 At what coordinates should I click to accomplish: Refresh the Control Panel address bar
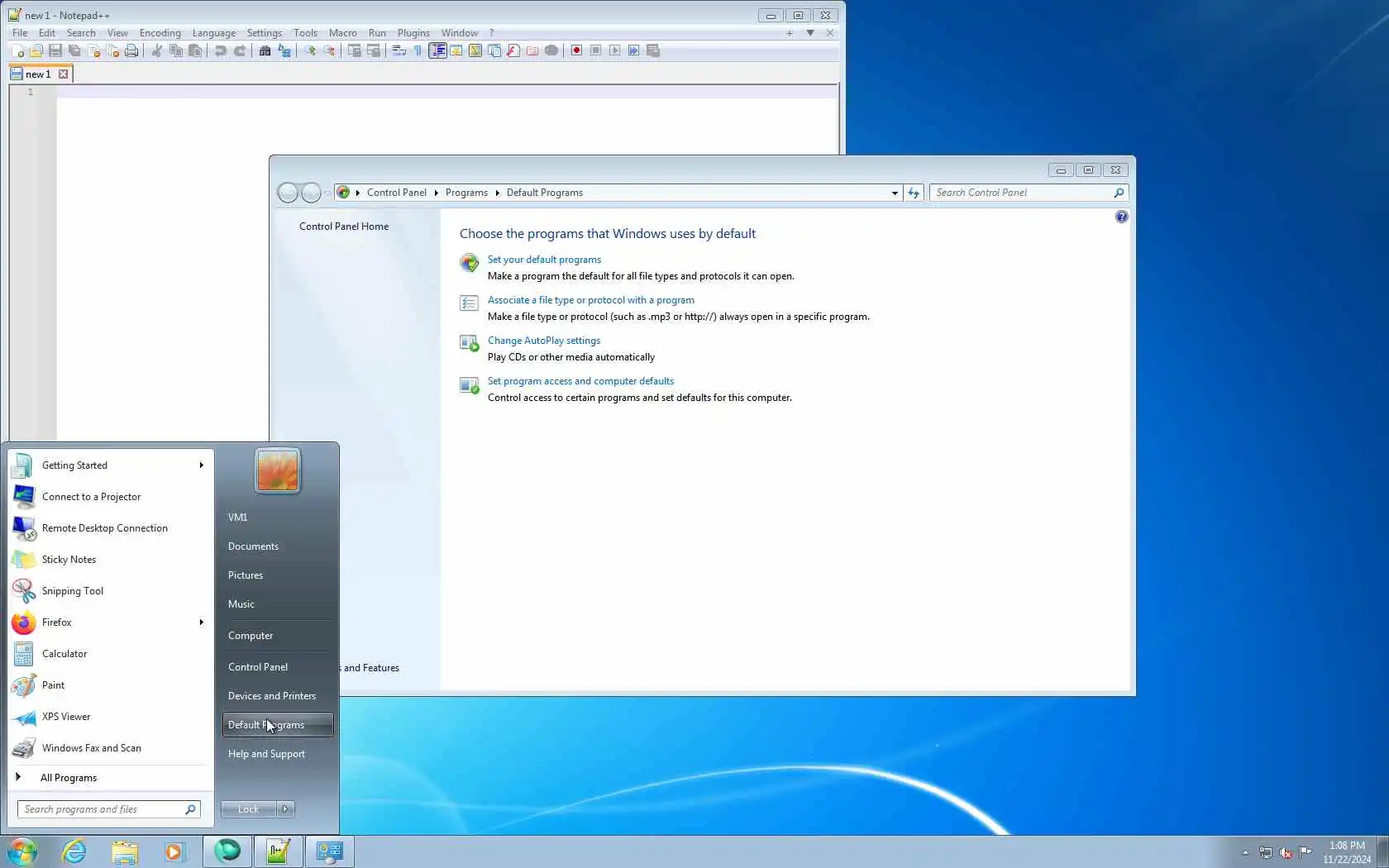(914, 193)
